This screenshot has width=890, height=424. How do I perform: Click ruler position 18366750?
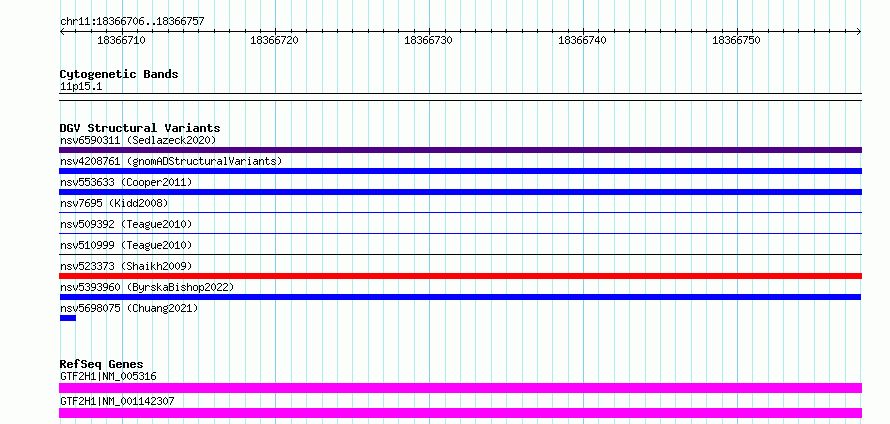coord(737,40)
